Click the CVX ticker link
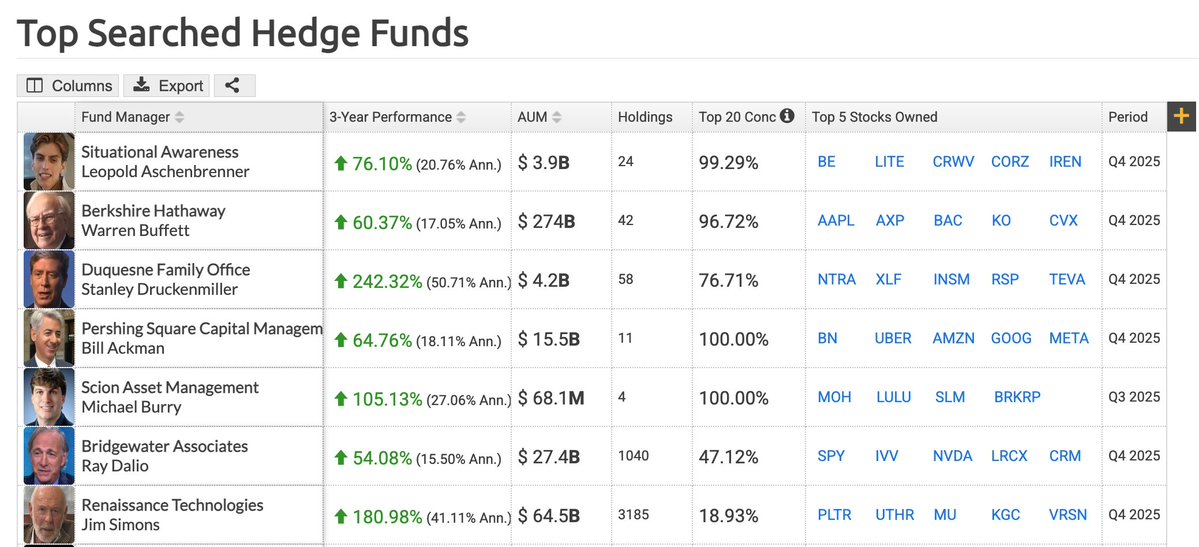The image size is (1199, 547). click(x=1064, y=221)
